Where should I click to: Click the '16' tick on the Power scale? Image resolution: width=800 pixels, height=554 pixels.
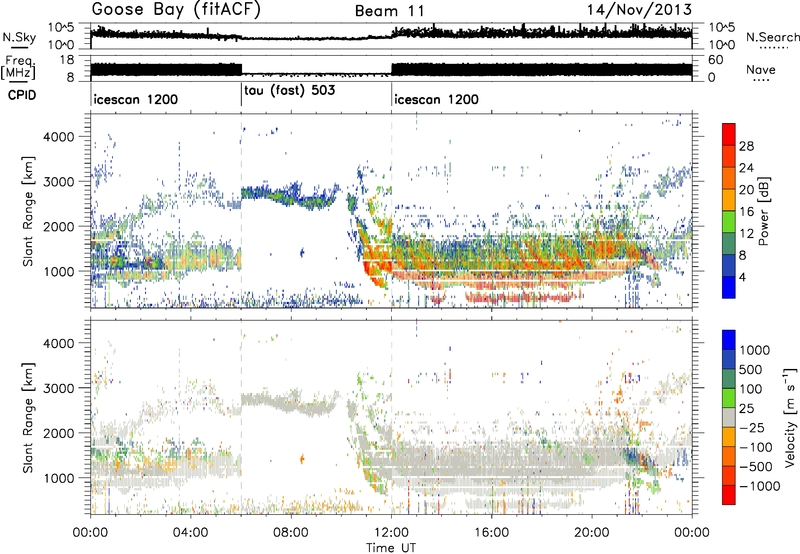click(746, 212)
